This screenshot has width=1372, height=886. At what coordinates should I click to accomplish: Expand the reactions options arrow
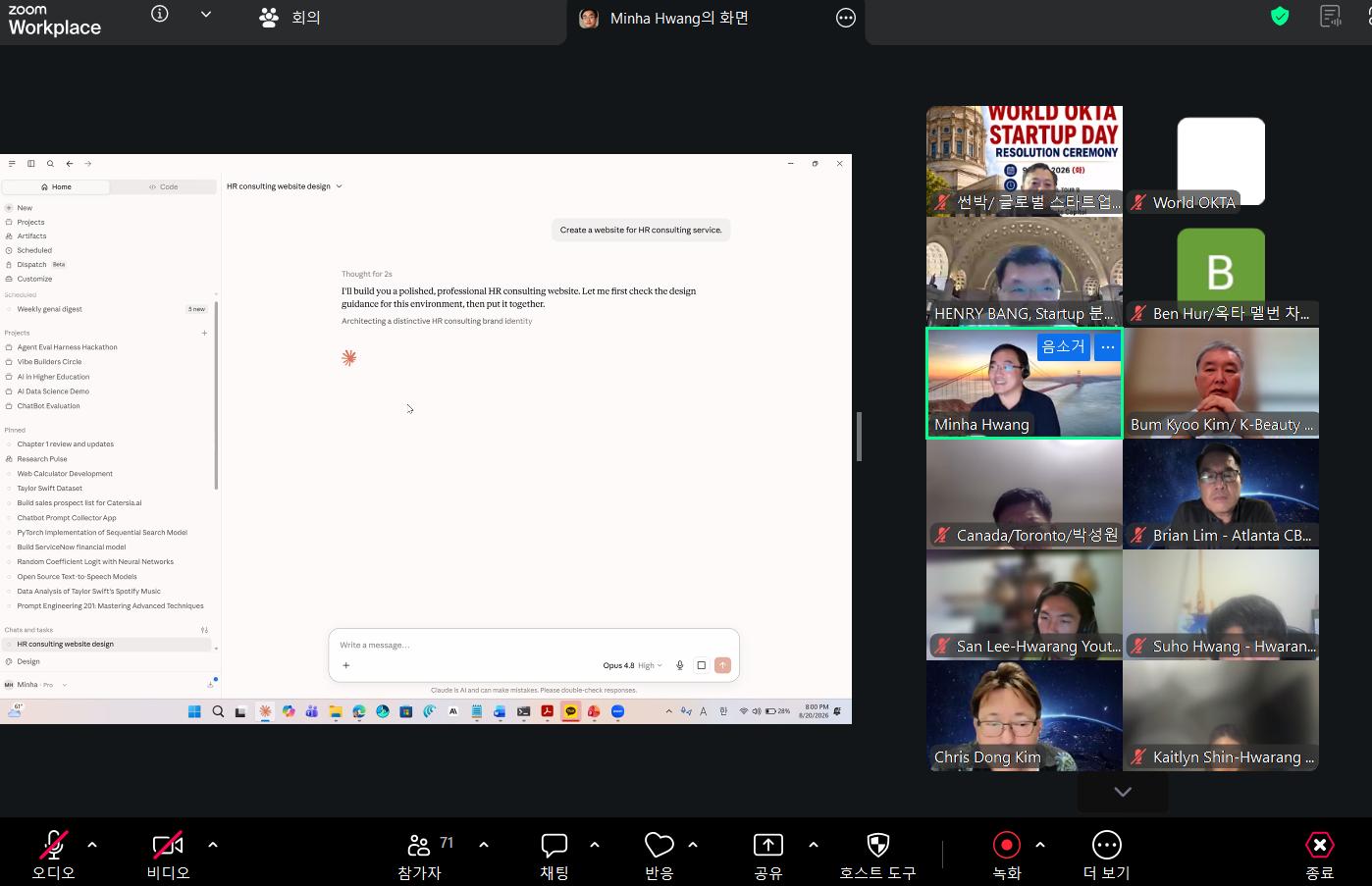693,844
